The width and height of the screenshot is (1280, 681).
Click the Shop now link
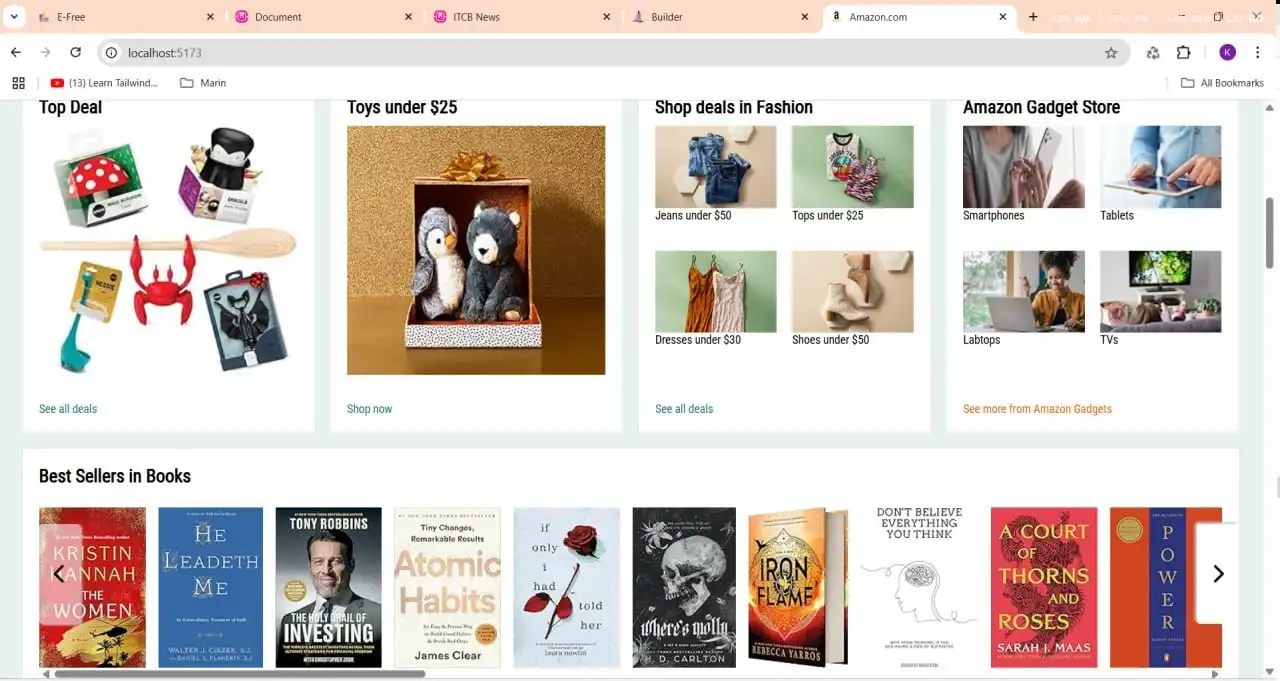point(369,409)
